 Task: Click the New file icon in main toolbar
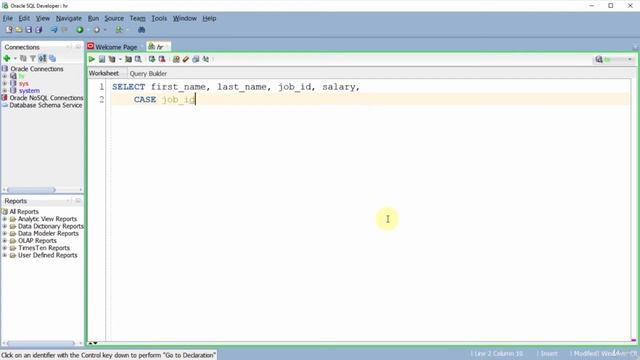[x=9, y=30]
